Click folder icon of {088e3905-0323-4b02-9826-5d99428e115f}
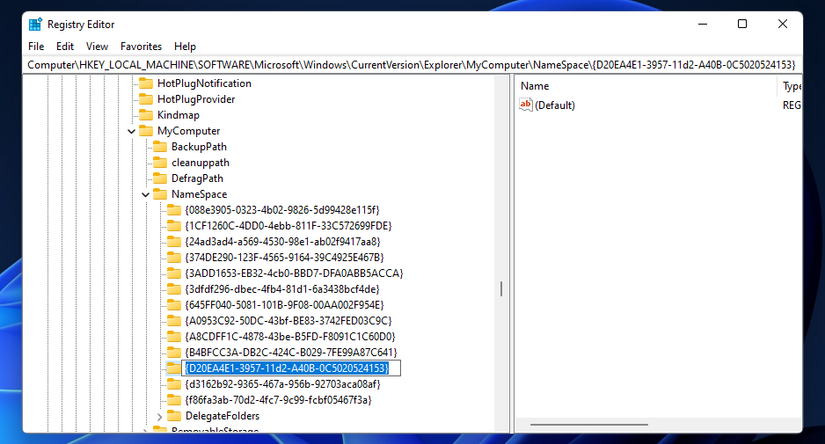Viewport: 825px width, 444px height. [x=174, y=210]
